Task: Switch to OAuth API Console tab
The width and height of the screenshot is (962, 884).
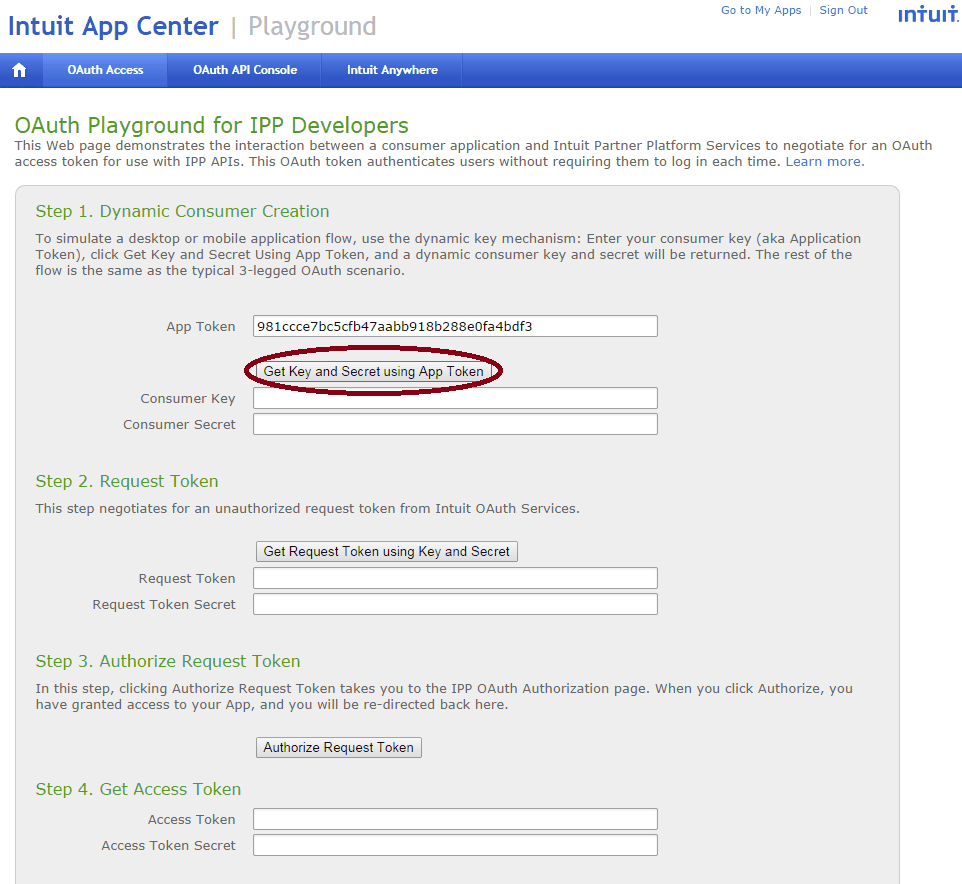Action: 245,71
